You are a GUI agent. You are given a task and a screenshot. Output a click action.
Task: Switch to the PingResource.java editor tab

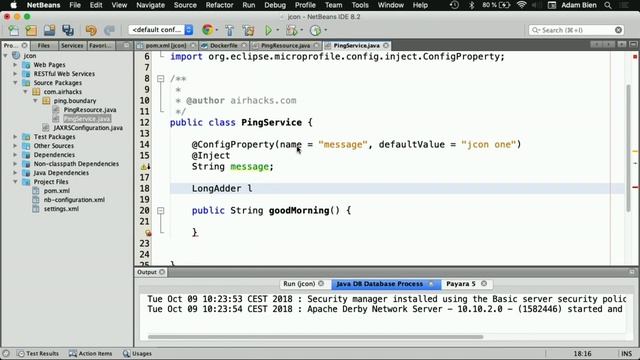pyautogui.click(x=285, y=45)
